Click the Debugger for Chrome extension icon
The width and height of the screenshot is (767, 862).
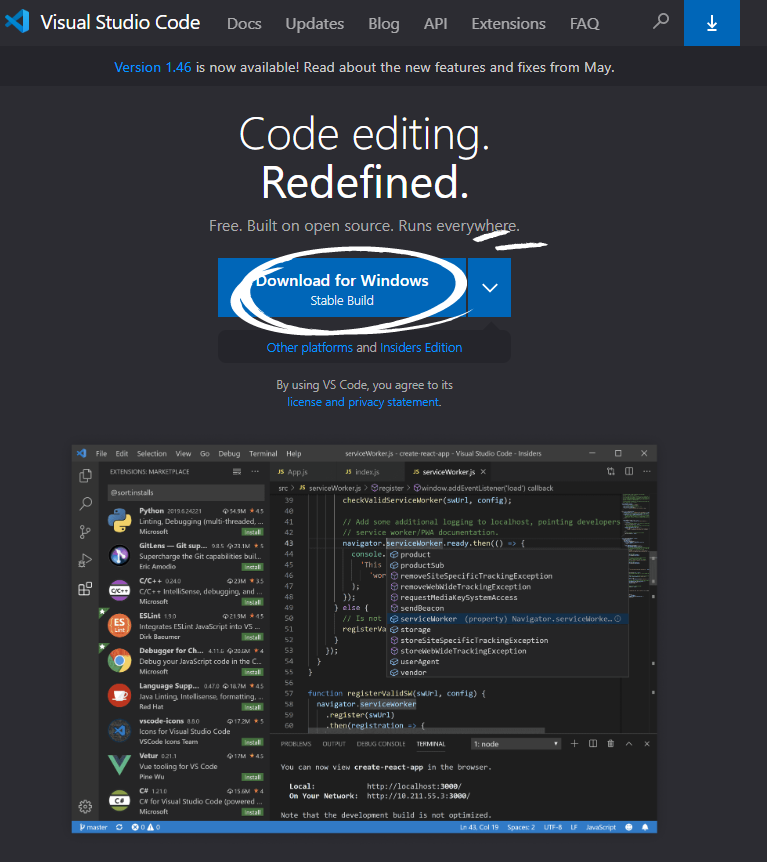119,660
